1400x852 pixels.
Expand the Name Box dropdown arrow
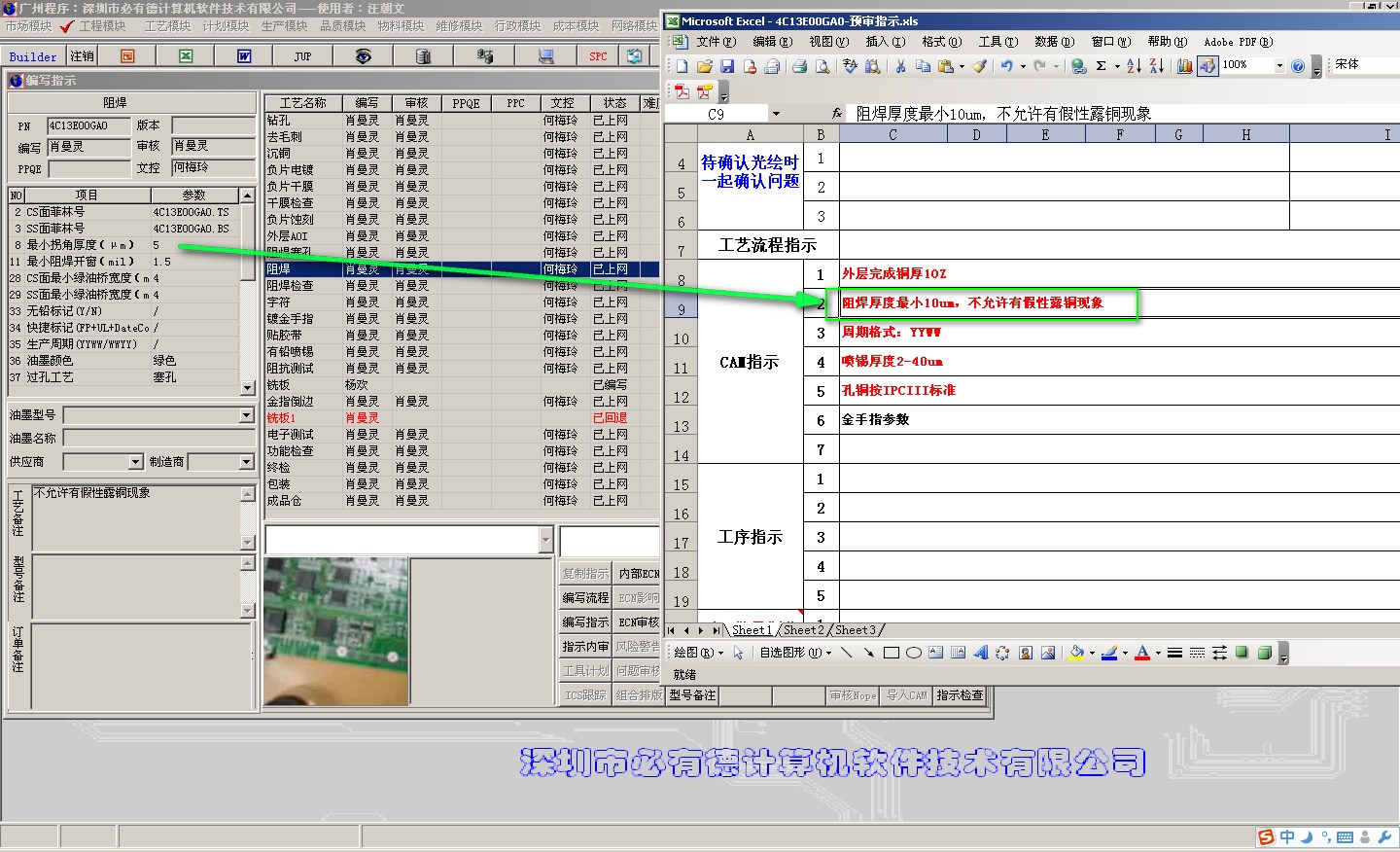(776, 114)
